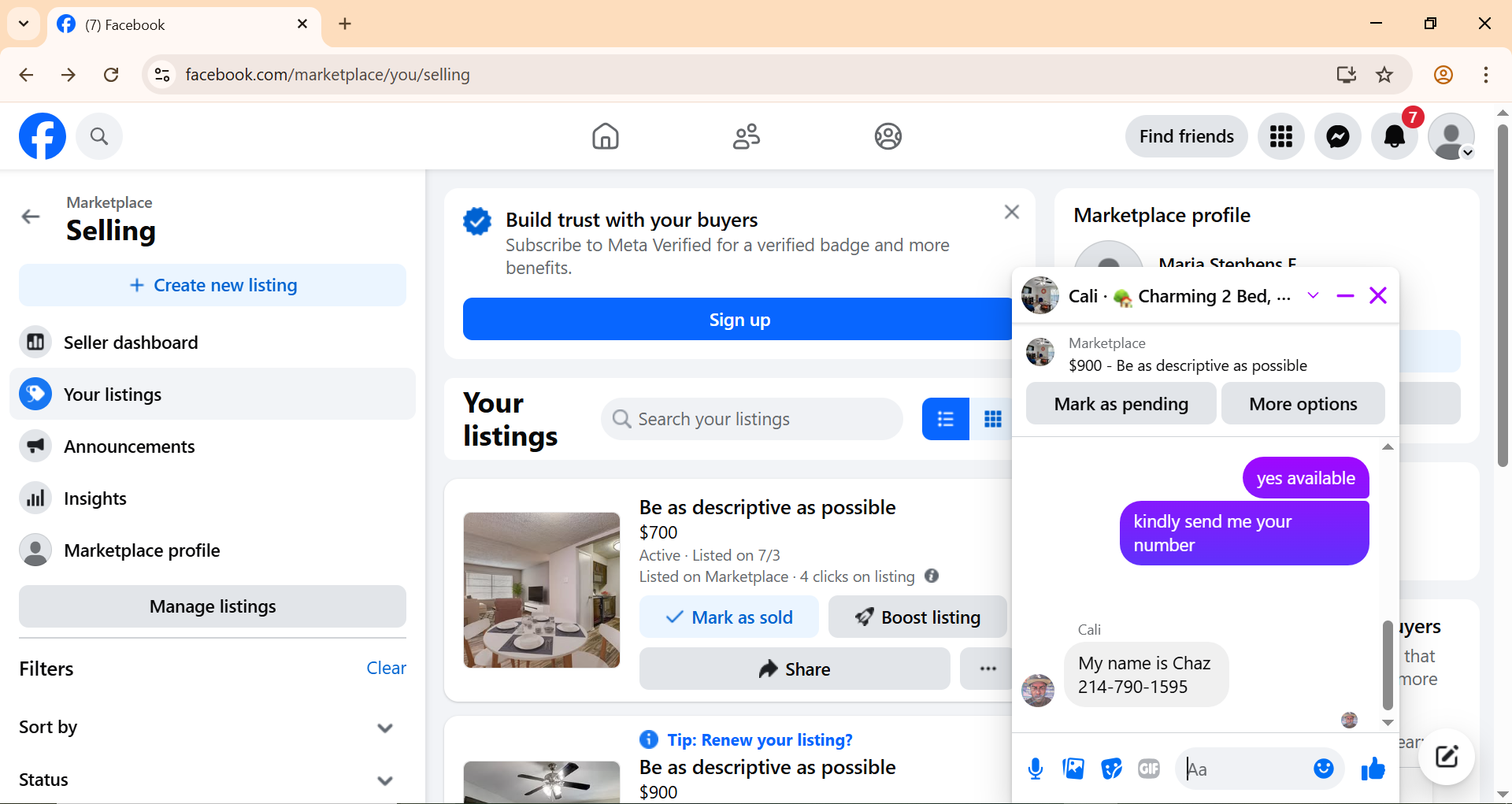View site information icon in address bar
Viewport: 1512px width, 804px height.
(162, 75)
